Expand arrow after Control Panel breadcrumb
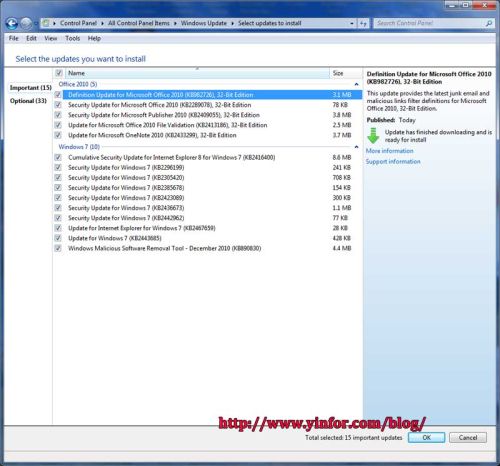The image size is (500, 466). coord(102,23)
